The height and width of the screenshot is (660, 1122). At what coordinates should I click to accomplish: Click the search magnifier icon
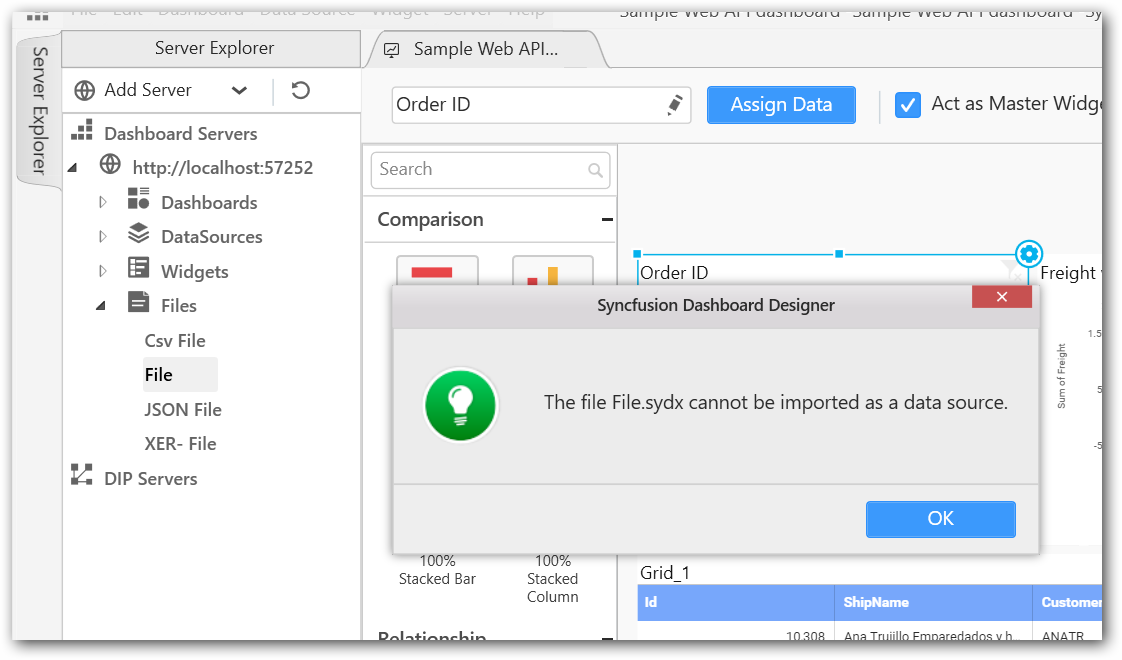[x=596, y=170]
